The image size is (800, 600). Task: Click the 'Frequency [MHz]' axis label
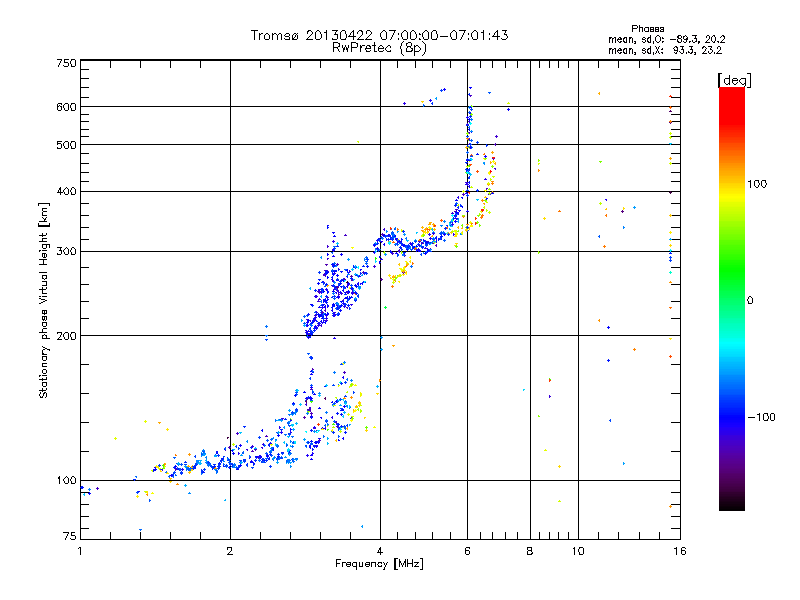(x=379, y=564)
